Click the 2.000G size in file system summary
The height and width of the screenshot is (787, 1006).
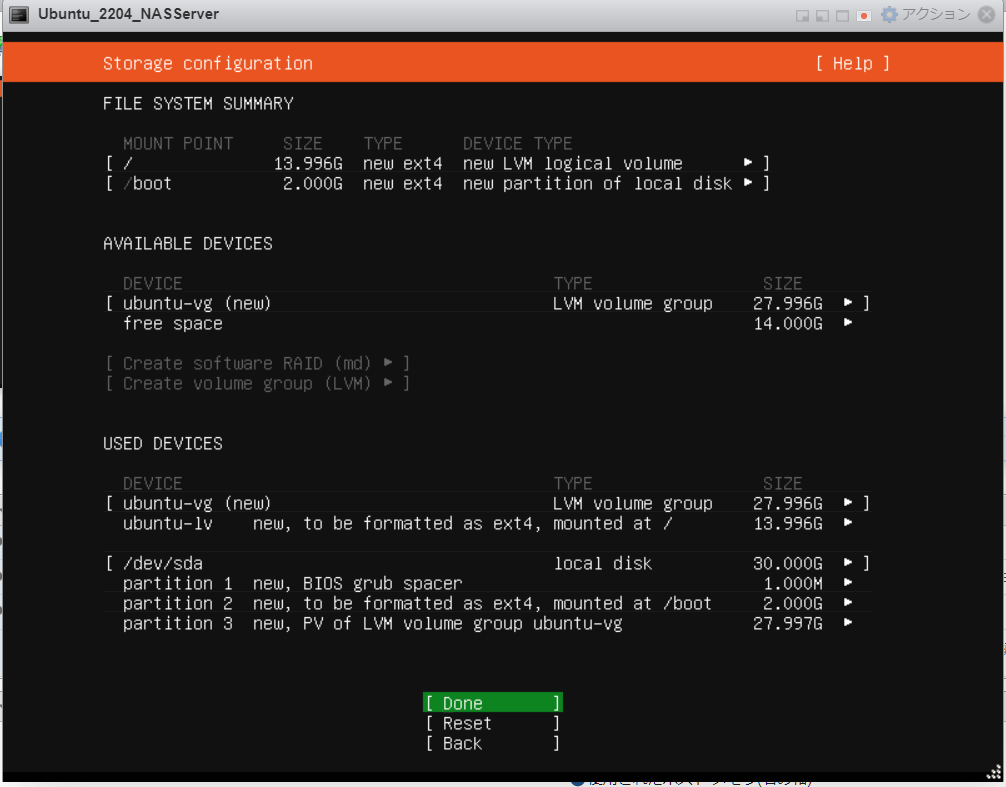(313, 183)
